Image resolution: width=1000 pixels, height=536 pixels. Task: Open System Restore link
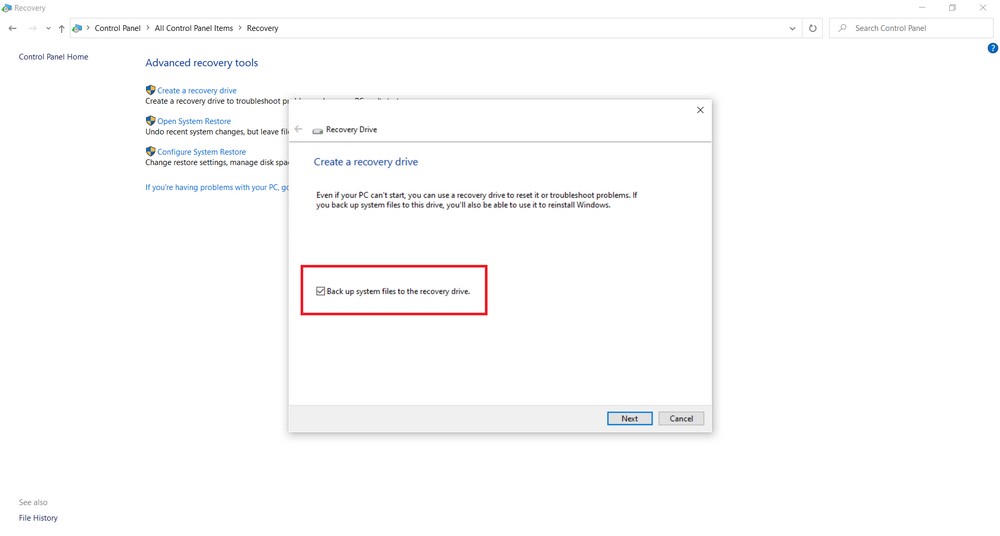[x=194, y=121]
